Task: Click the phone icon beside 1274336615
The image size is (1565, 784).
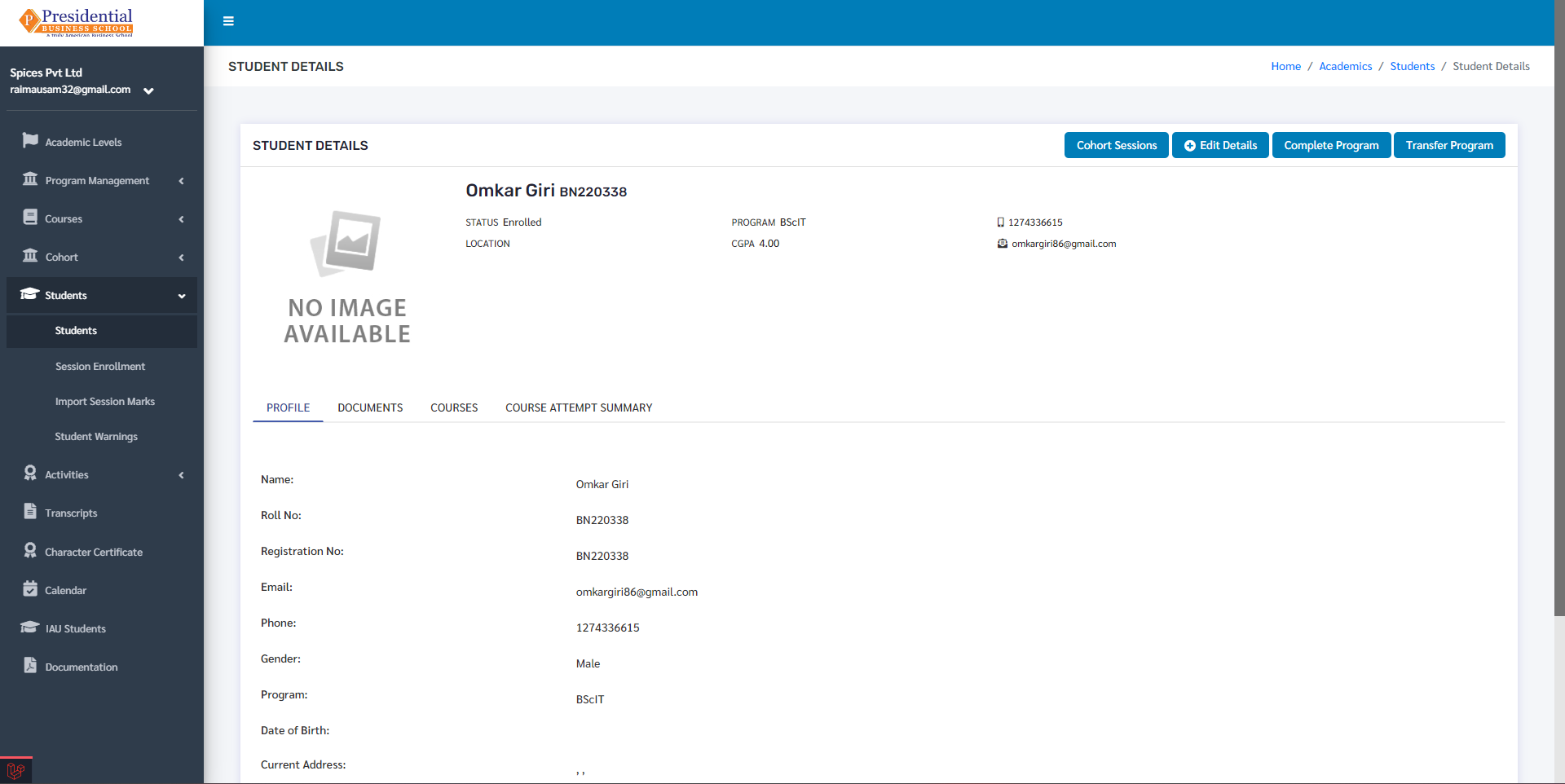Action: coord(1001,222)
